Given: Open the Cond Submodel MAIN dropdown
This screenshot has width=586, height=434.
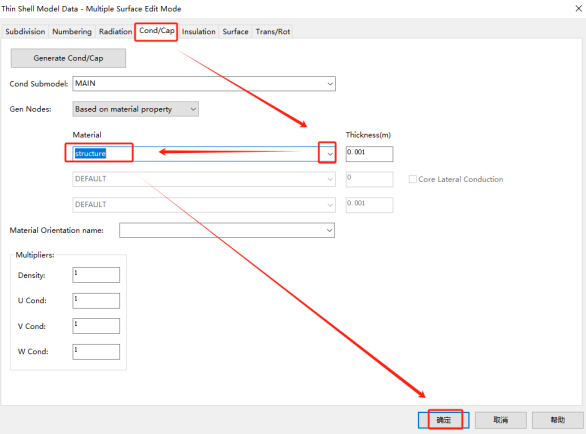Looking at the screenshot, I should click(204, 84).
